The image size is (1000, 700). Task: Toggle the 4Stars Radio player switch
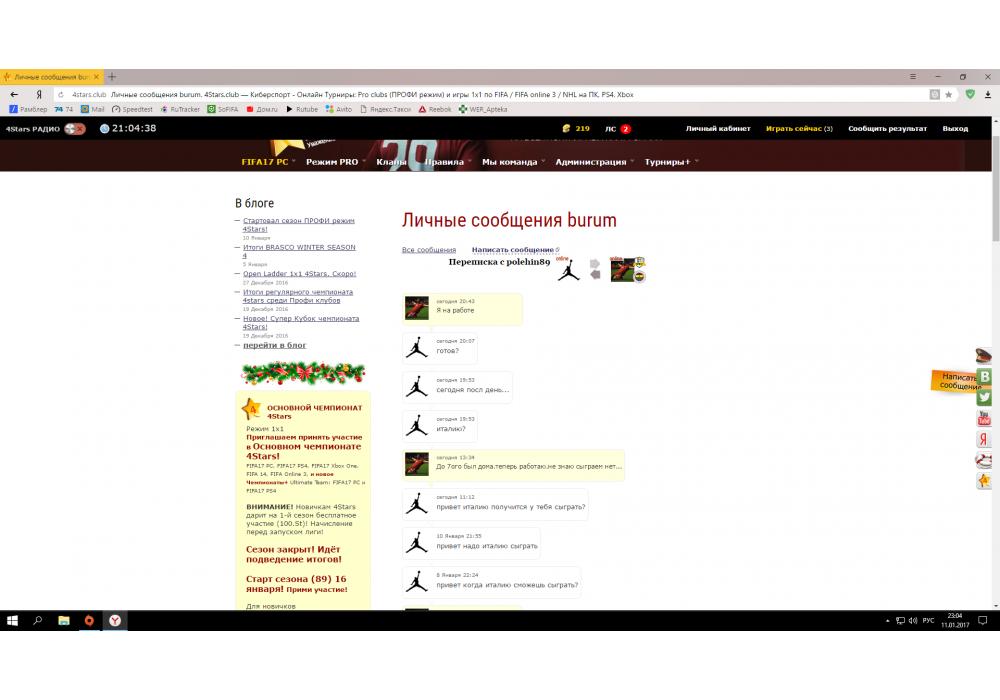click(75, 129)
